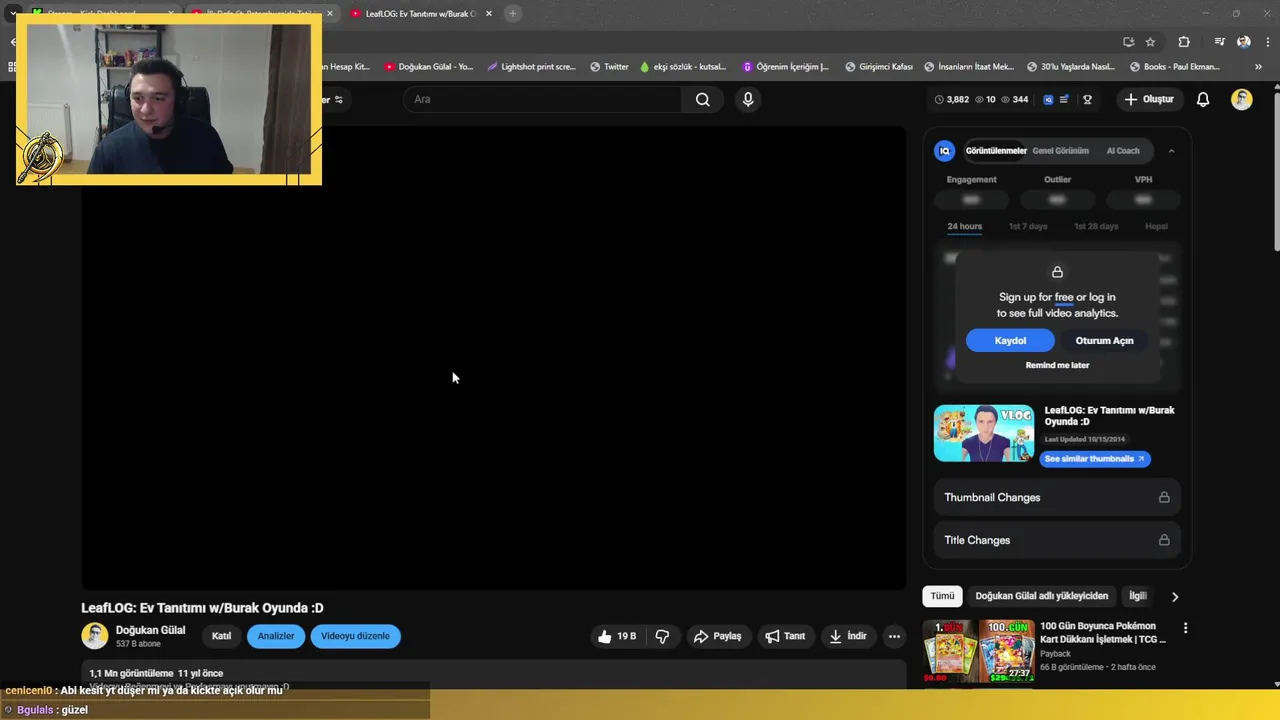Screen dimensions: 1280x720
Task: Select the 24 hours range tab
Action: tap(964, 226)
